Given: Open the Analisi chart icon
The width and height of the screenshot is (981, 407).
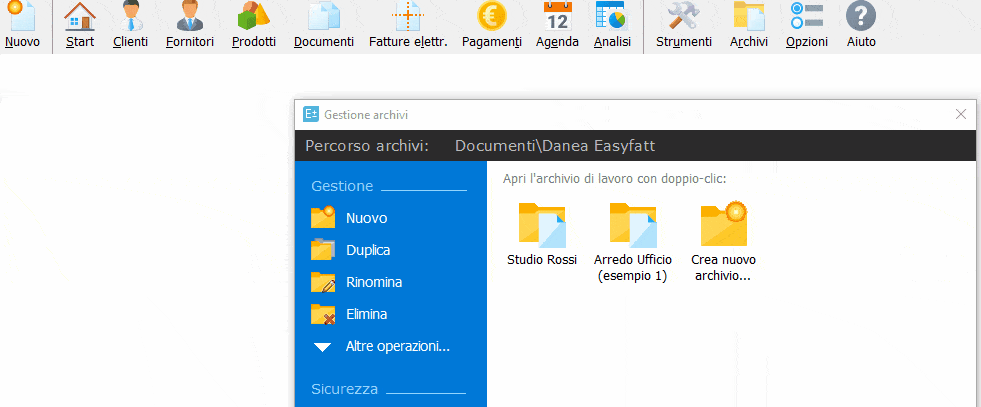Looking at the screenshot, I should [x=611, y=16].
